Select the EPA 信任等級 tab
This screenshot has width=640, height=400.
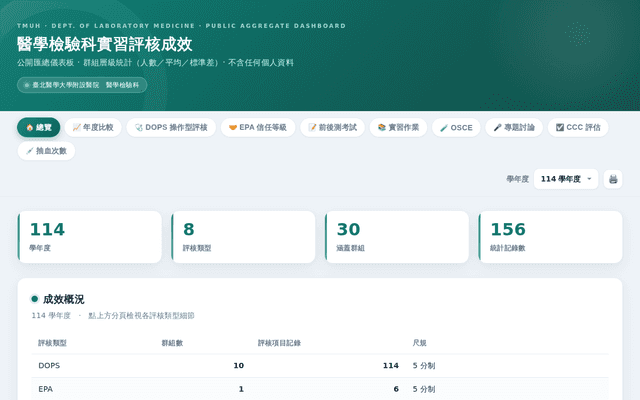pyautogui.click(x=258, y=128)
